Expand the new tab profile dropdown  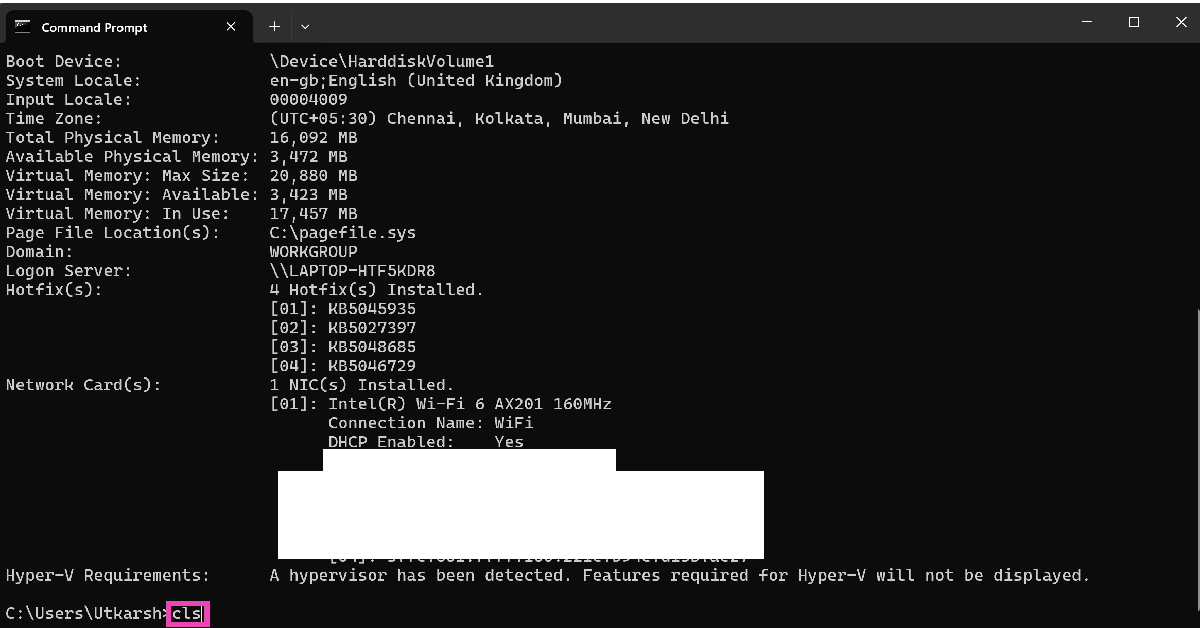click(305, 27)
